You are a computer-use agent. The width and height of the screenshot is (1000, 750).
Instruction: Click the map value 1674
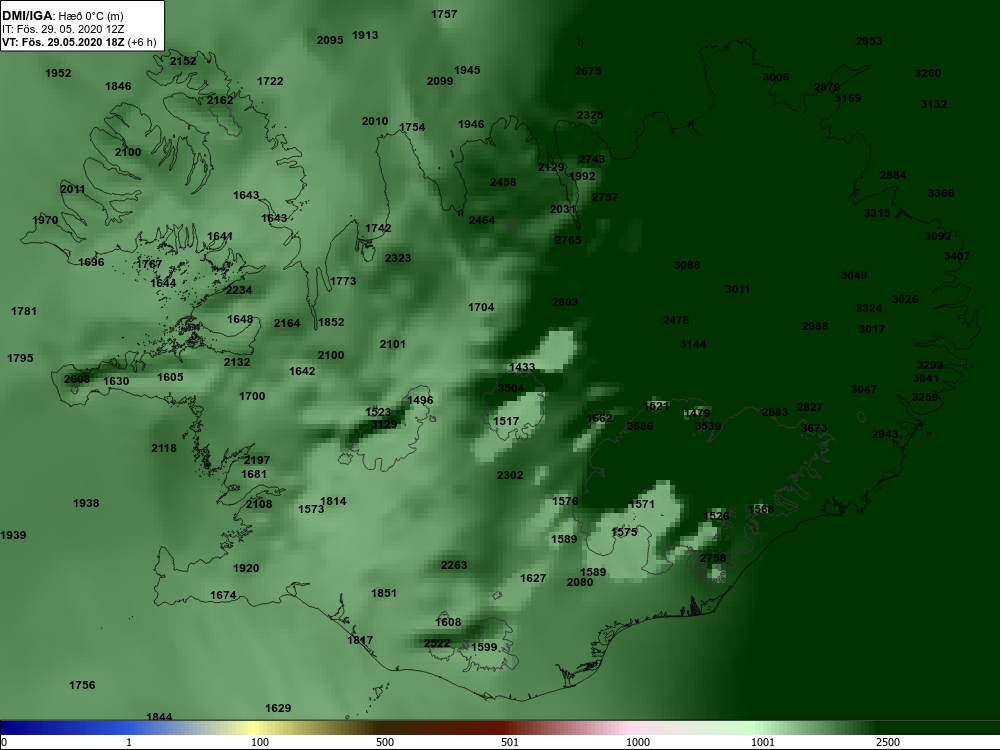tap(223, 595)
